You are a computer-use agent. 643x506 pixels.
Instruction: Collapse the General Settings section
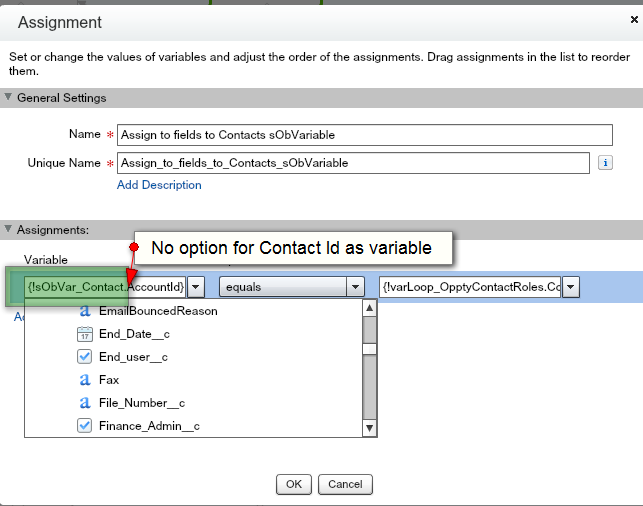(x=9, y=98)
